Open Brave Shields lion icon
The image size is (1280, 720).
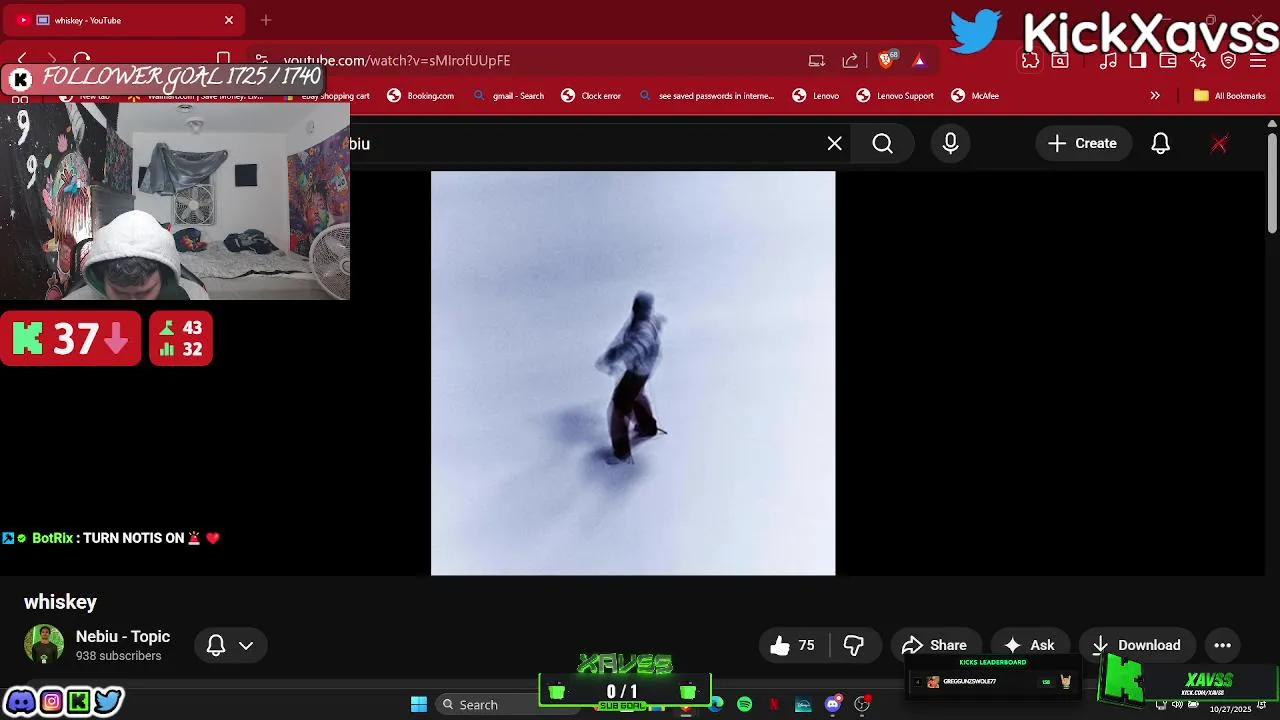pos(885,60)
